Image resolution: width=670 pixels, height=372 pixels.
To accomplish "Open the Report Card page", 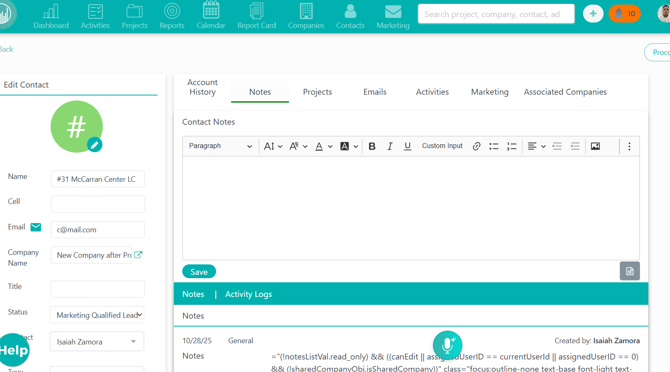I will pos(256,16).
